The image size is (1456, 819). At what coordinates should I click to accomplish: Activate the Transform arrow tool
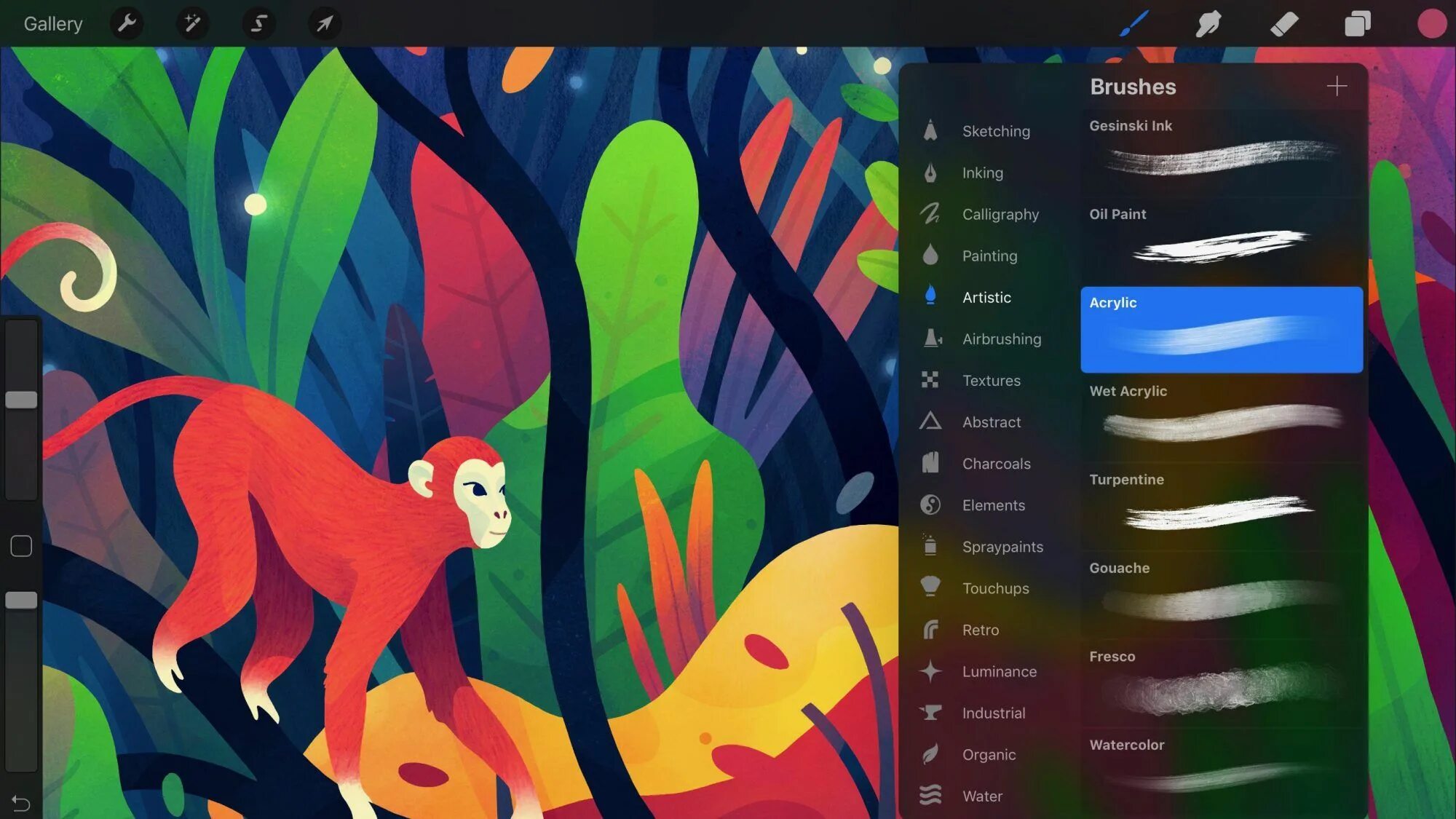[325, 23]
